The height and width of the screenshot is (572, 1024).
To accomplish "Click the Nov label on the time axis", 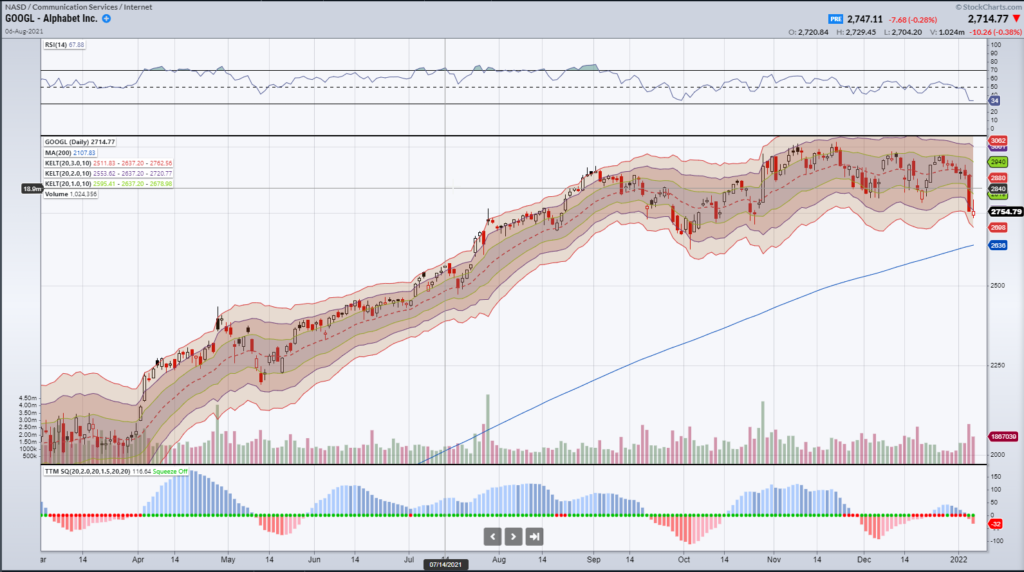I will click(x=774, y=560).
